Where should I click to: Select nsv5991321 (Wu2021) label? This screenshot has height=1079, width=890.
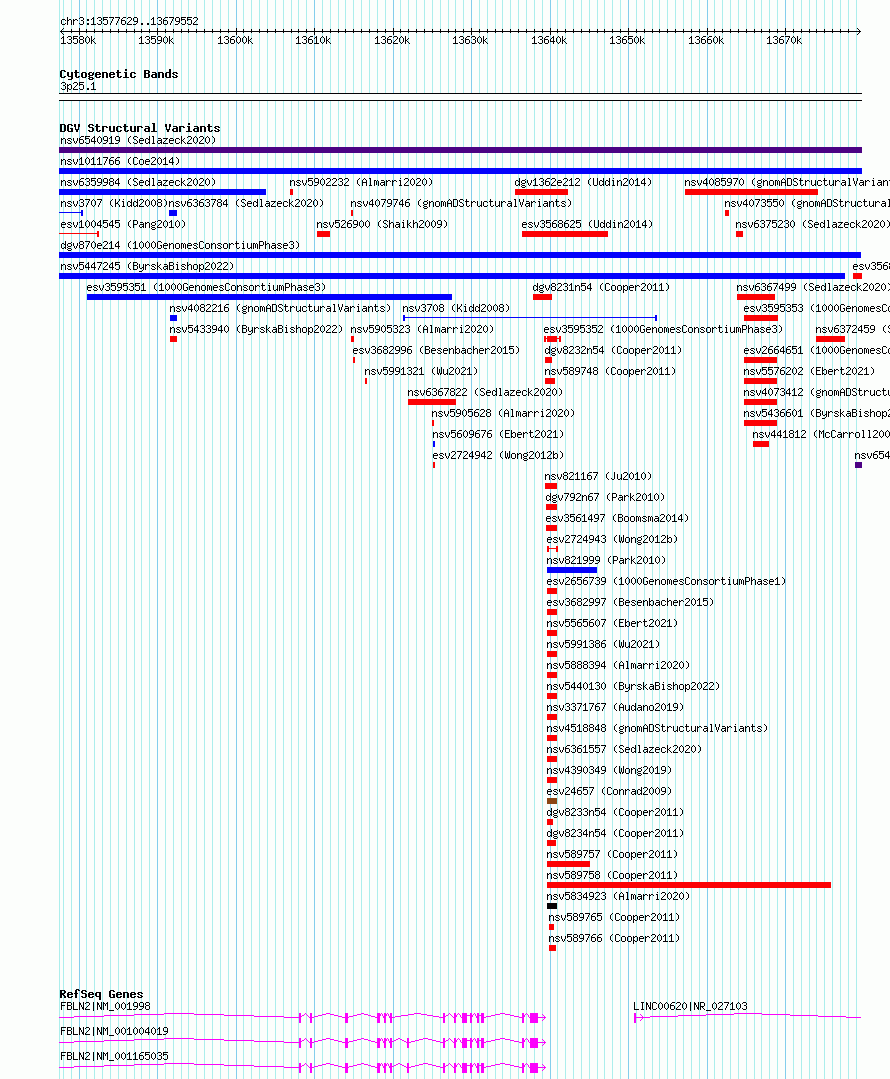point(421,371)
